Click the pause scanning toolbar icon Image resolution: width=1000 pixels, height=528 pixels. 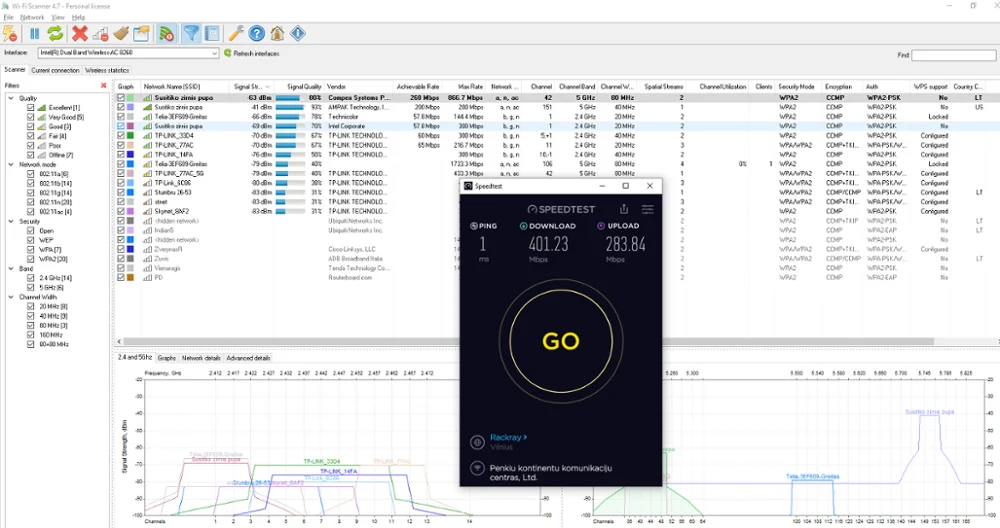coord(35,34)
